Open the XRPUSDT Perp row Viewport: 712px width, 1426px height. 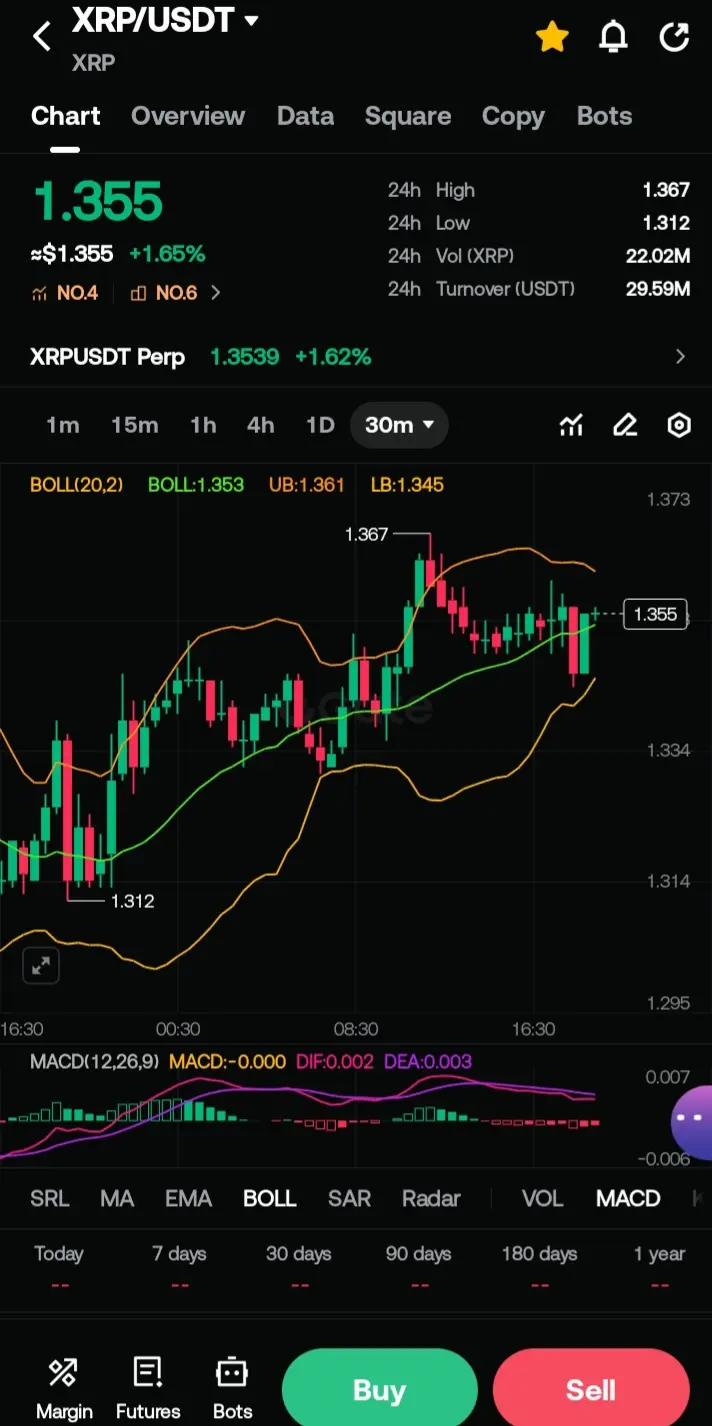(x=356, y=357)
